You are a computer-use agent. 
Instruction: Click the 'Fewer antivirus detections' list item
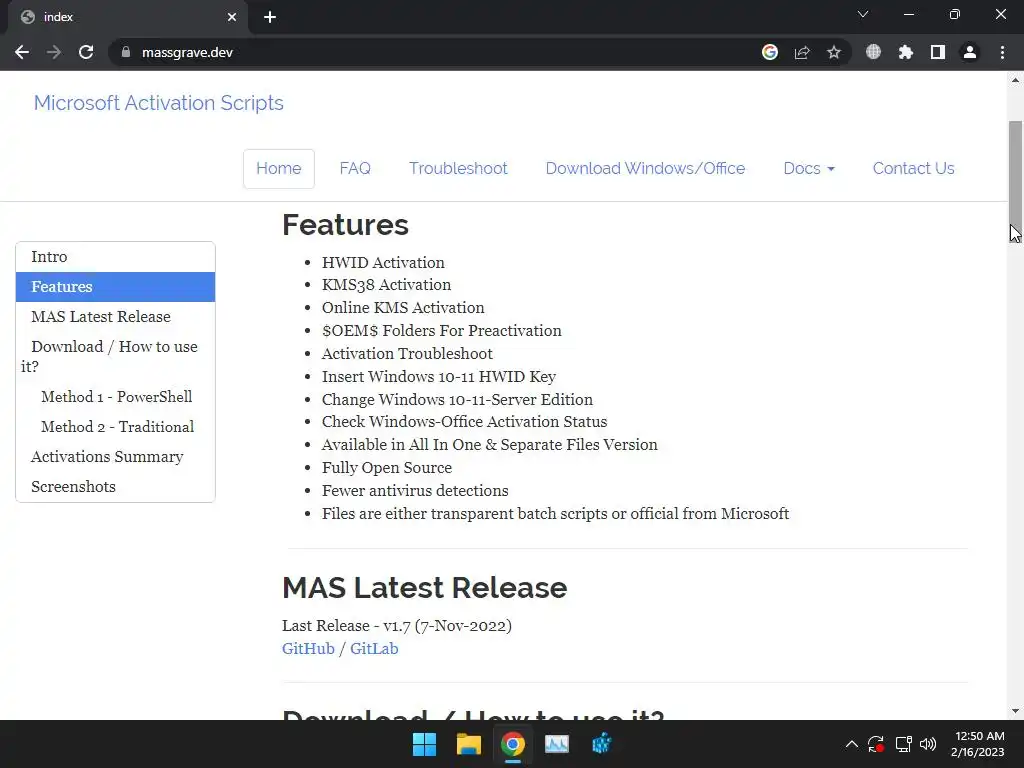tap(415, 490)
